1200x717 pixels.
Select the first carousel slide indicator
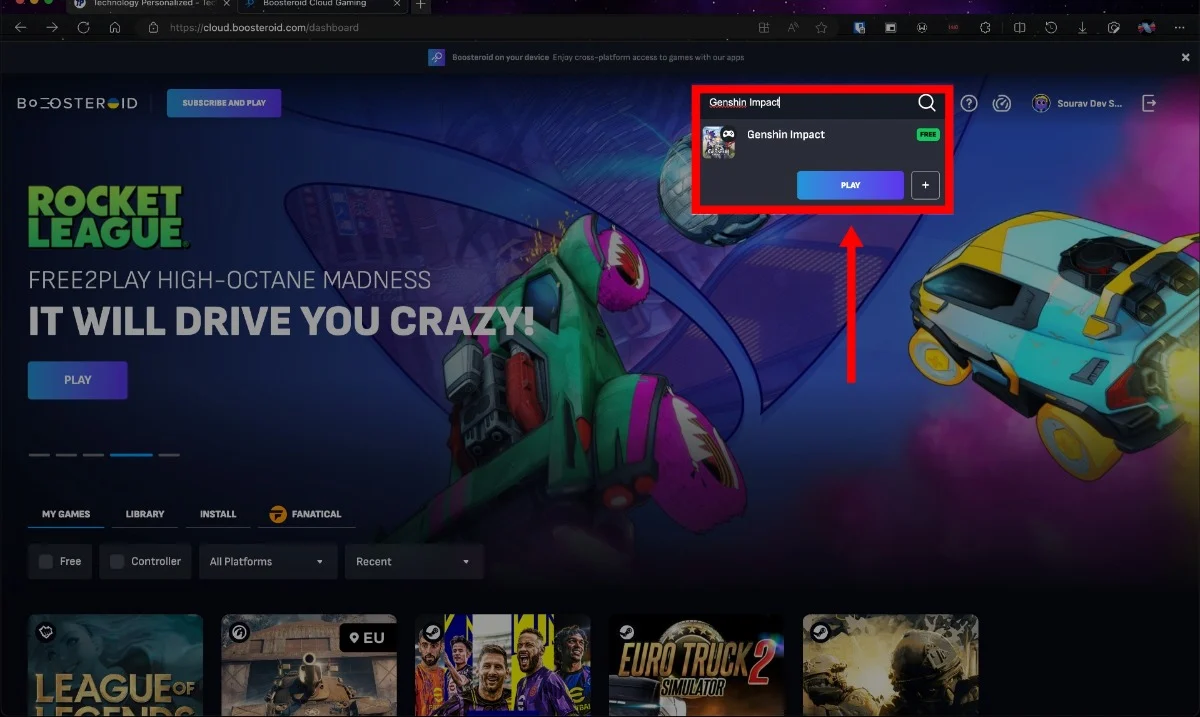pyautogui.click(x=39, y=455)
